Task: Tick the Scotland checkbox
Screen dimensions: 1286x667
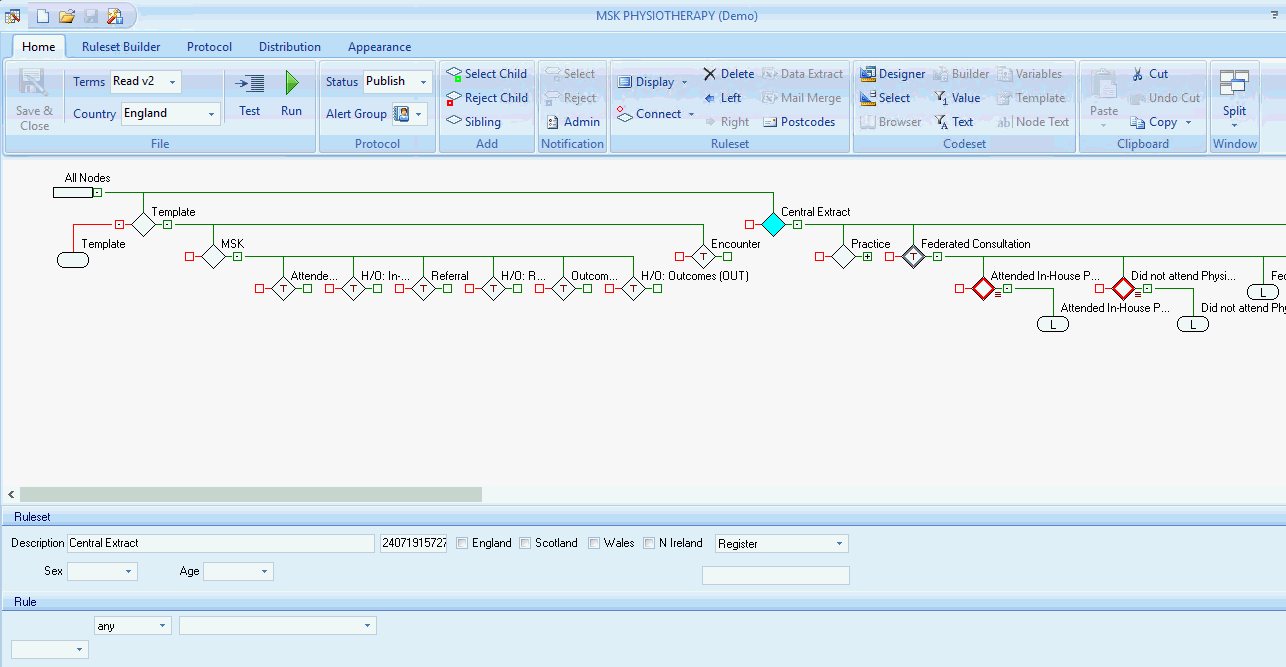Action: tap(525, 543)
